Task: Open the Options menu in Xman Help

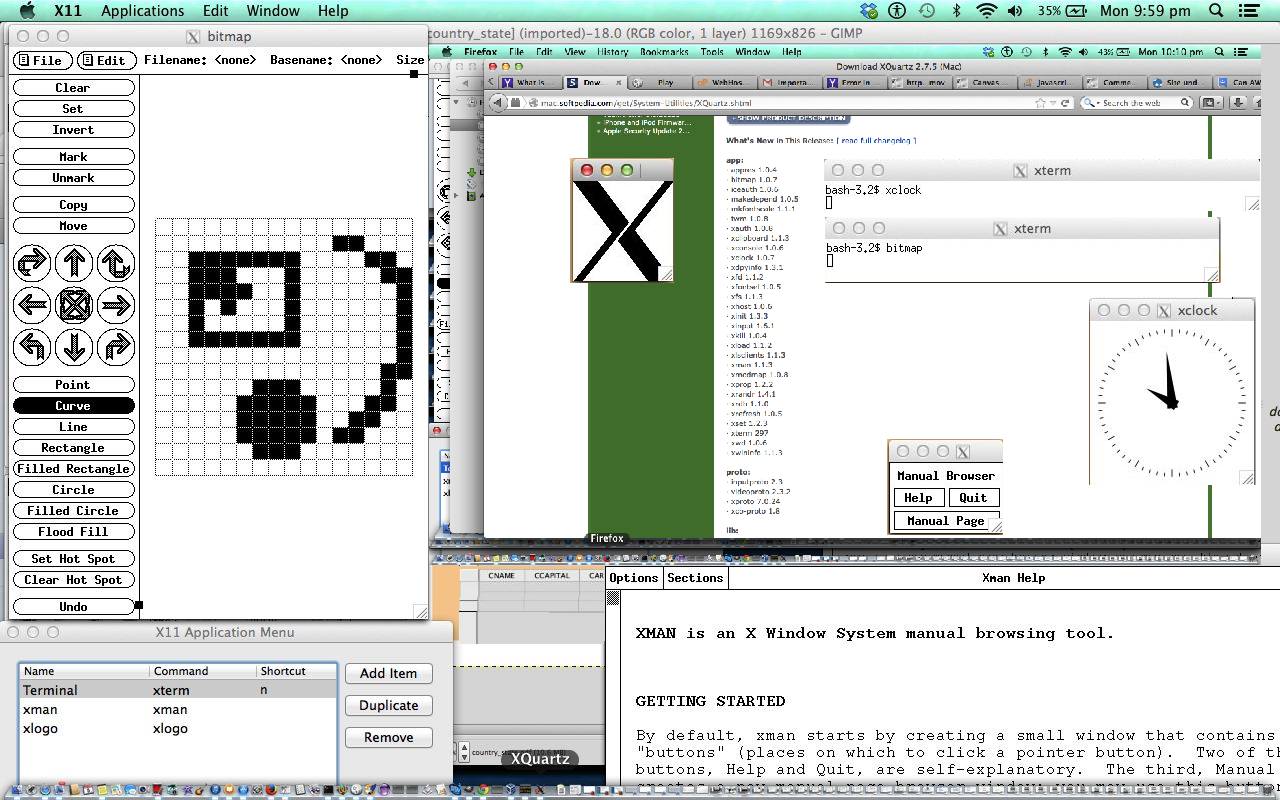Action: click(634, 578)
